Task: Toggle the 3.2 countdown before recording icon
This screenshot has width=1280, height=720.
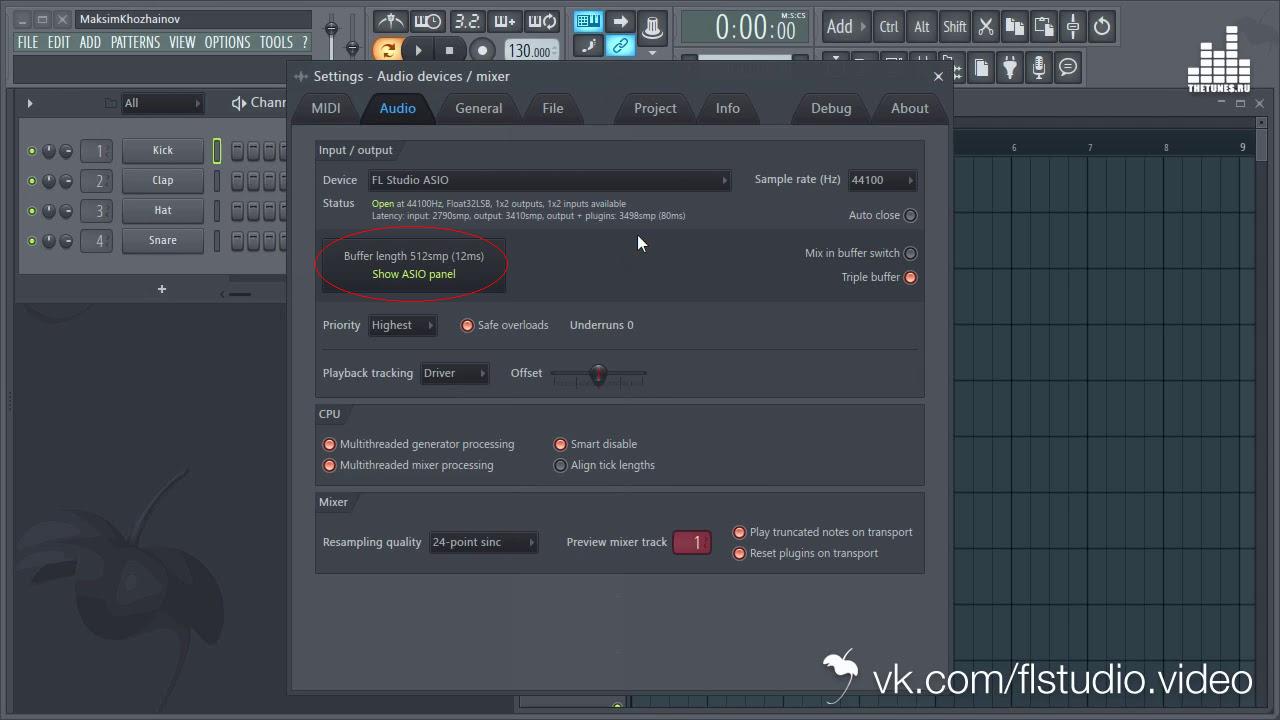Action: click(466, 22)
